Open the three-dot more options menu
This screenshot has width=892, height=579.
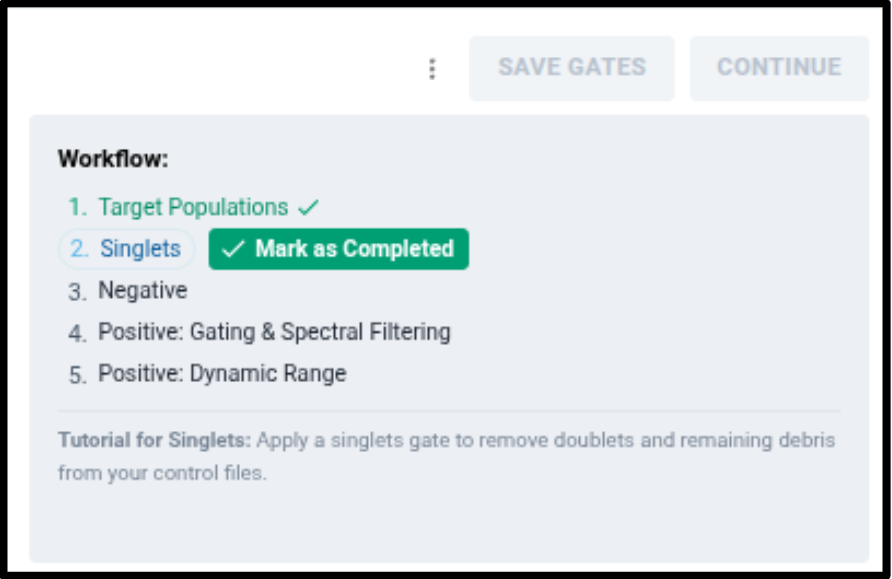432,68
